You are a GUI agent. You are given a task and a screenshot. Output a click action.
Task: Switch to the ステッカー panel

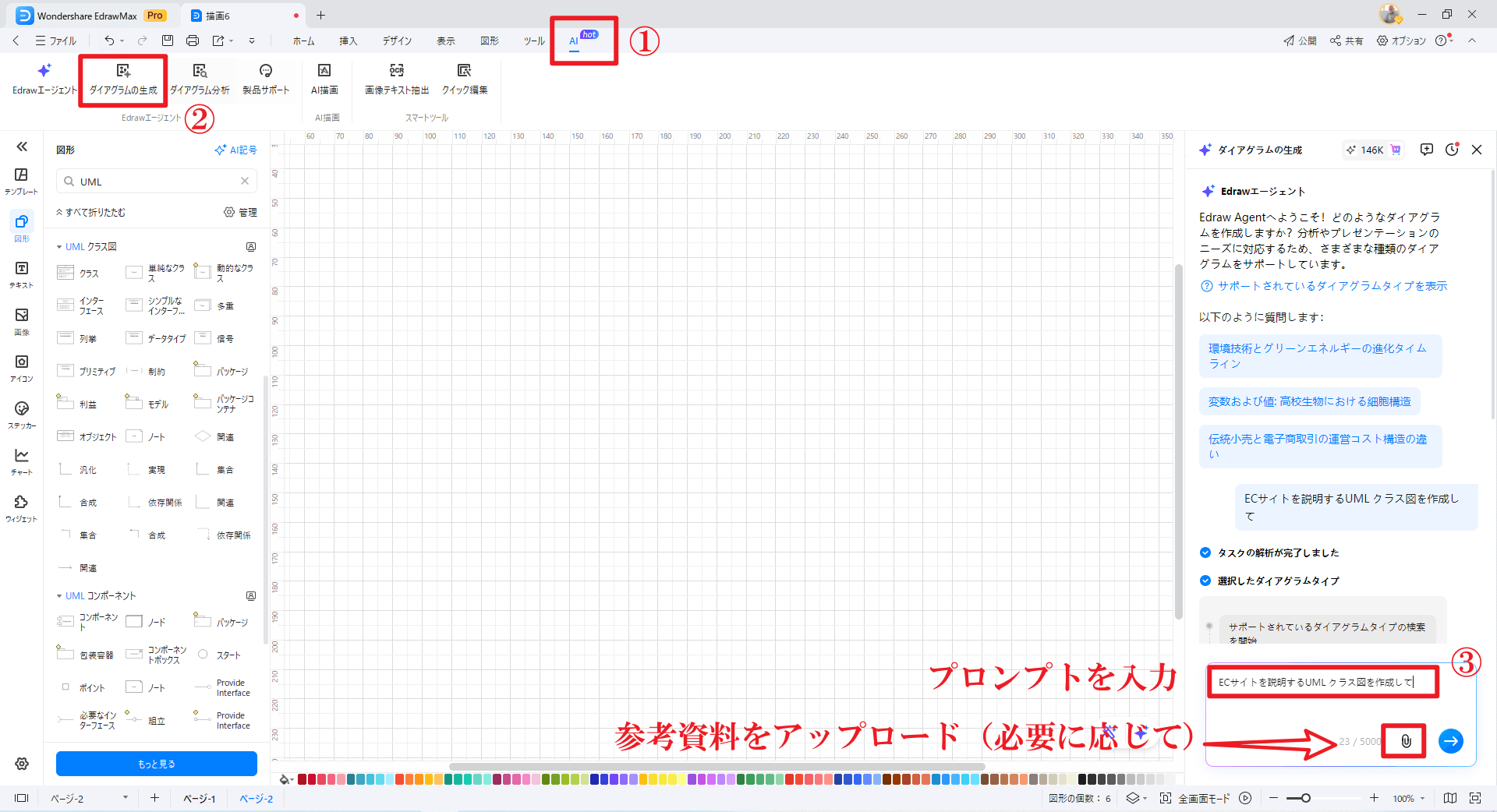(x=21, y=415)
